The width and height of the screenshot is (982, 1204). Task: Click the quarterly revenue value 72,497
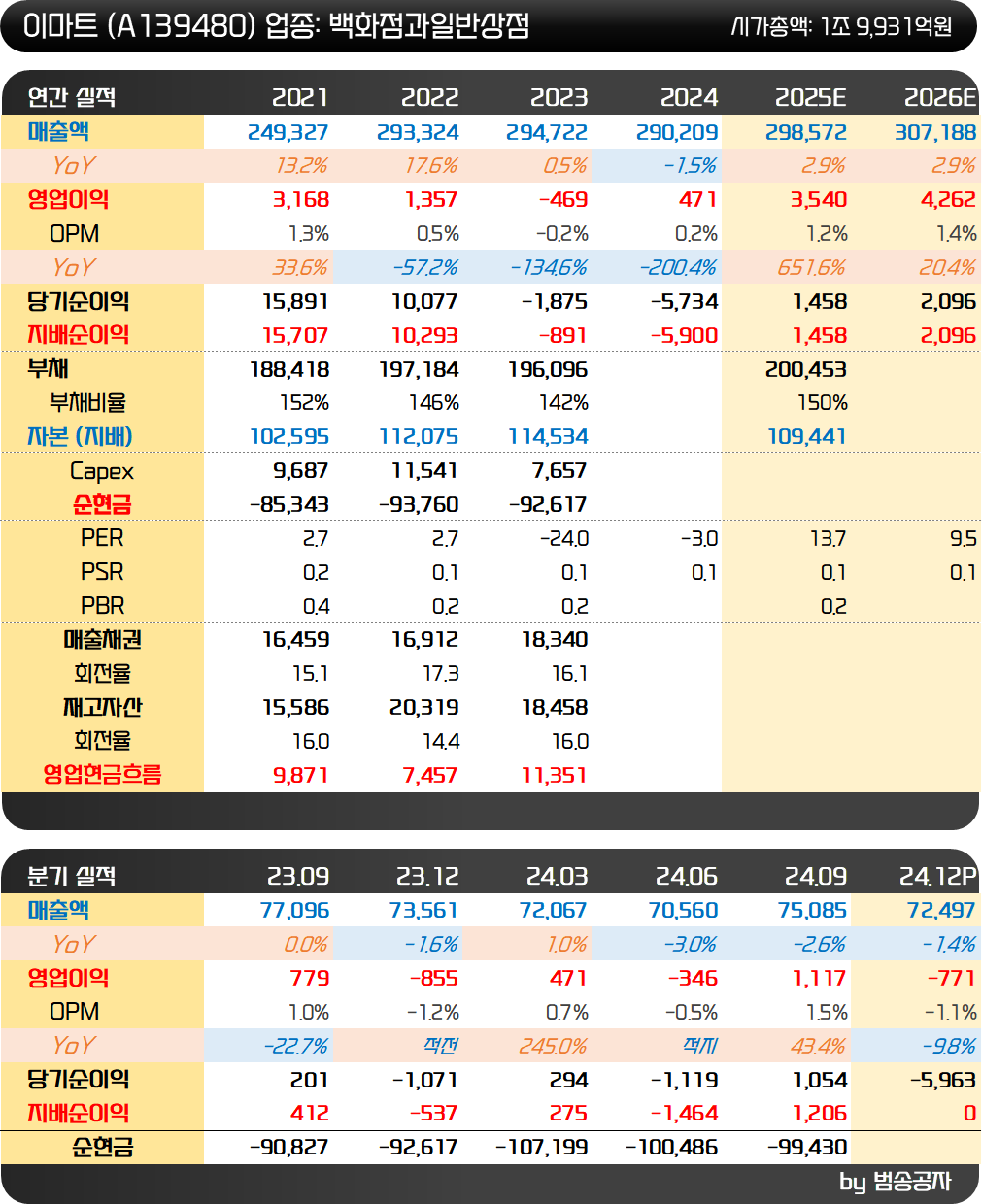(941, 910)
